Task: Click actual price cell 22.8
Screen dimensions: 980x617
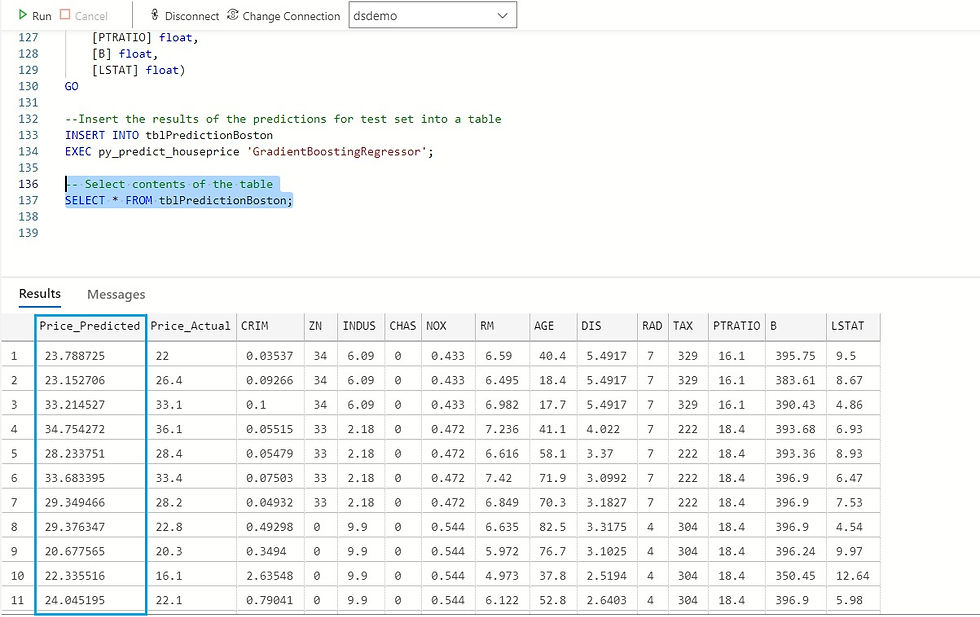Action: (x=191, y=527)
